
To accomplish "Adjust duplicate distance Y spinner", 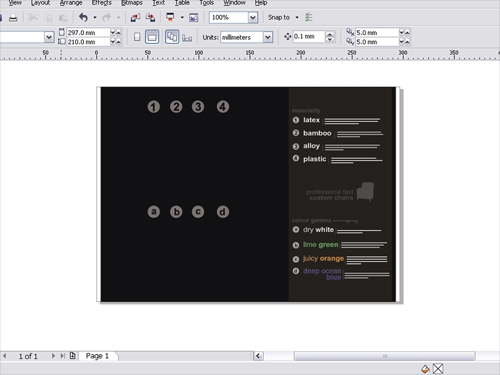I will [404, 42].
